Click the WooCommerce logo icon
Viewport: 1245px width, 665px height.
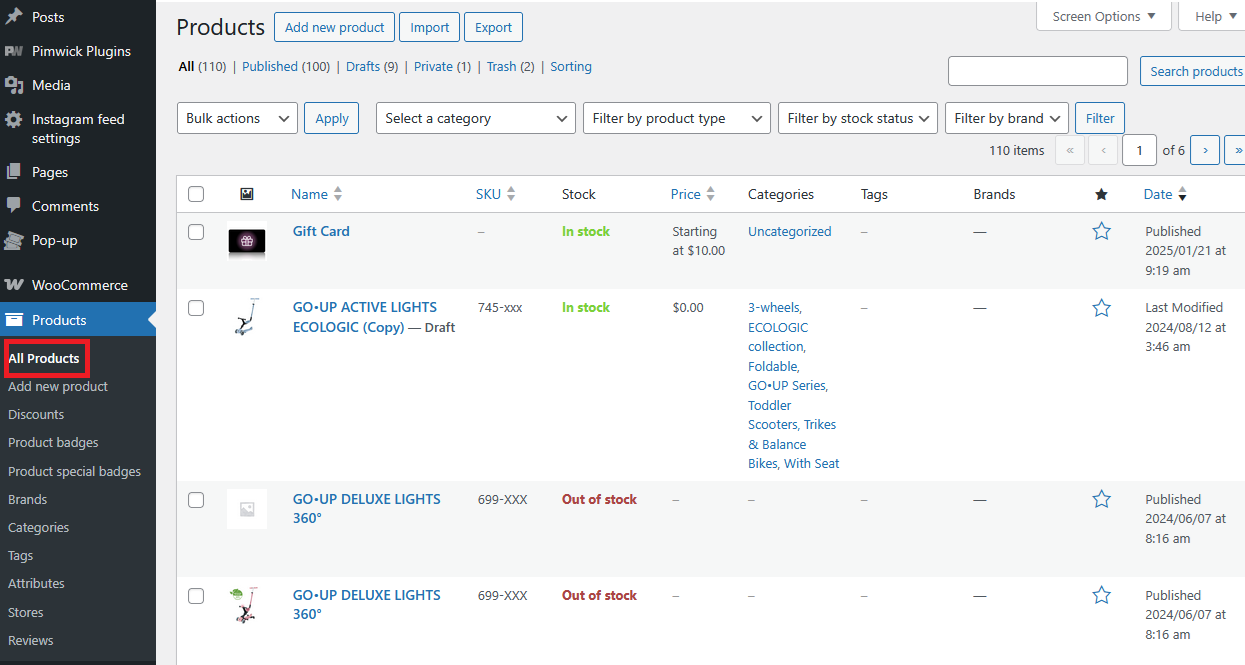(14, 285)
